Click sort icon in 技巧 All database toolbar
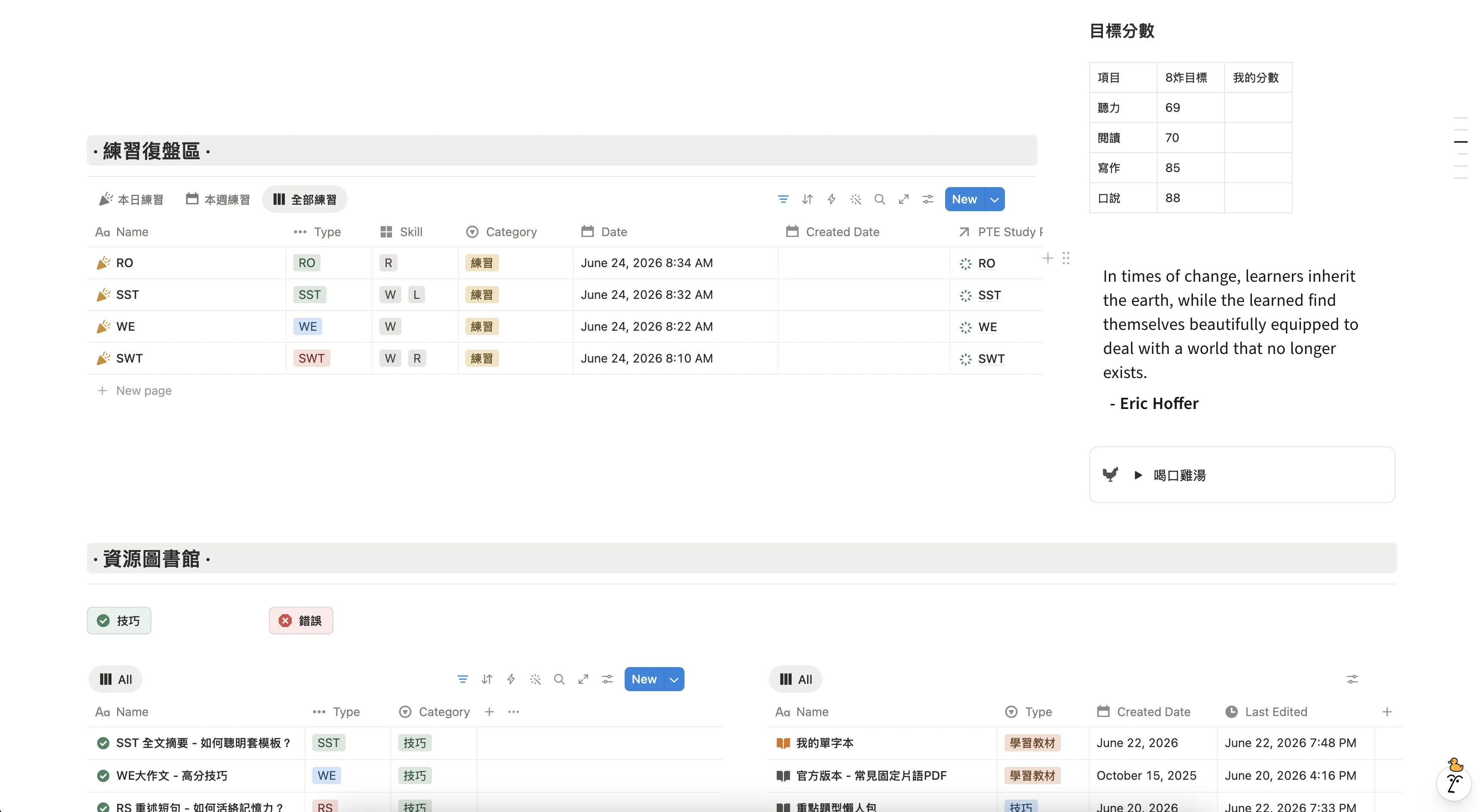1479x812 pixels. coord(487,680)
